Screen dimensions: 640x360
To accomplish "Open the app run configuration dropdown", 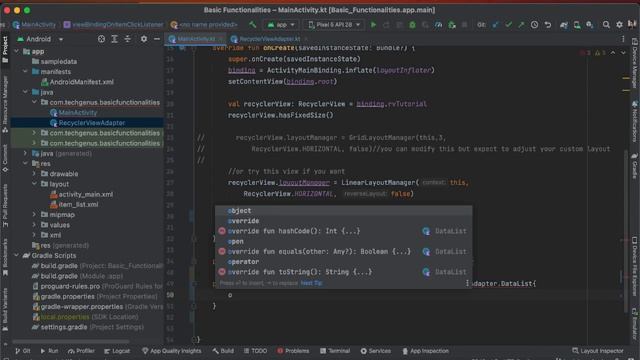I will point(281,25).
